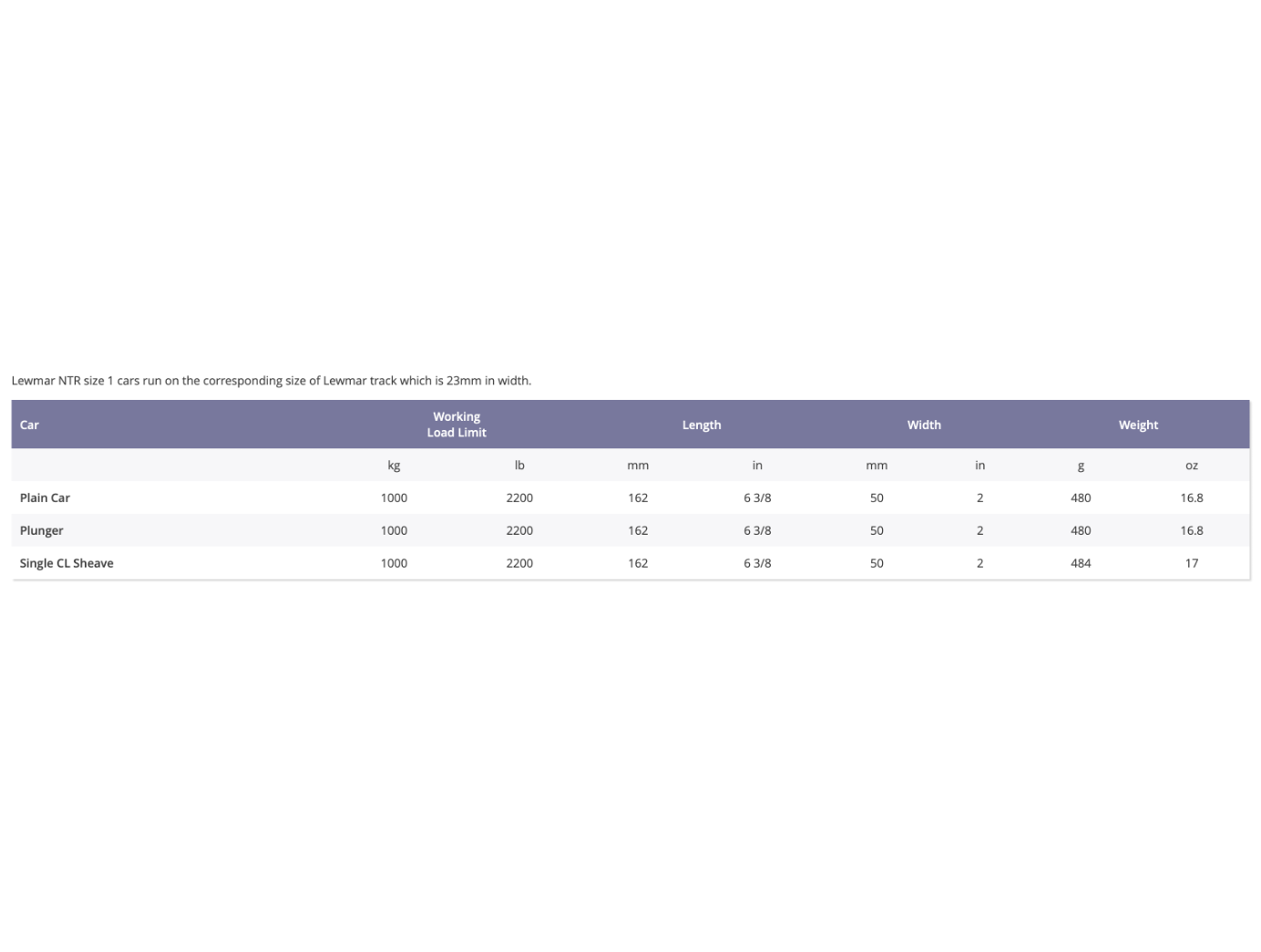Select the Plunger row label
Viewport: 1261px width, 952px height.
(42, 530)
